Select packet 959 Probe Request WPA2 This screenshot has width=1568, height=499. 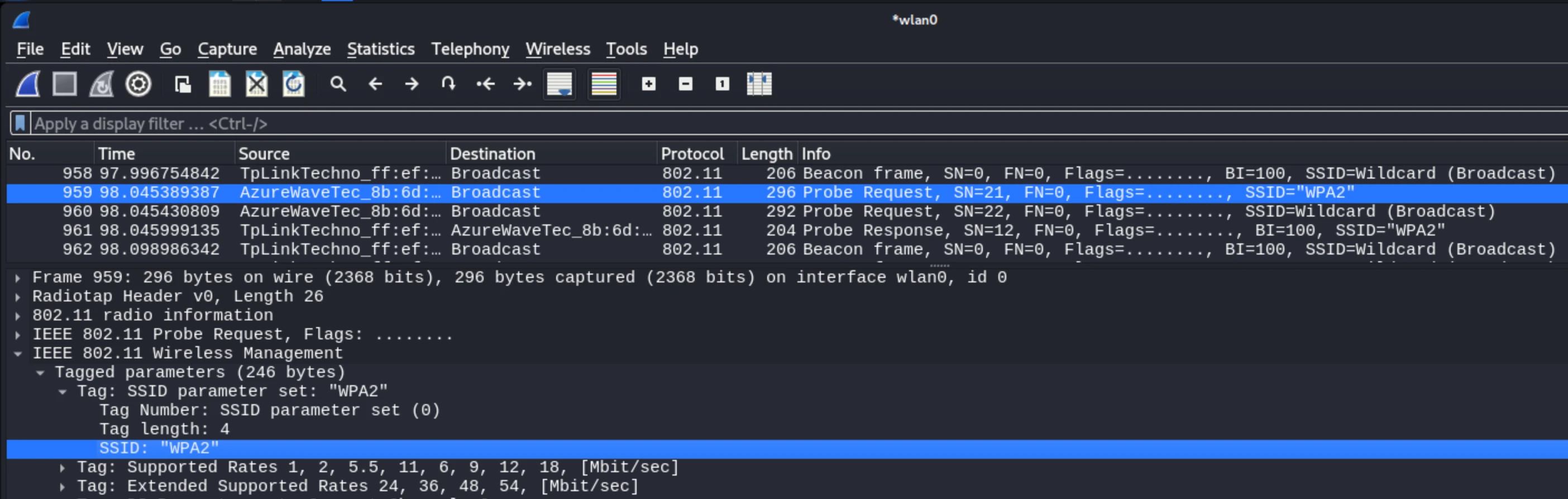coord(787,193)
